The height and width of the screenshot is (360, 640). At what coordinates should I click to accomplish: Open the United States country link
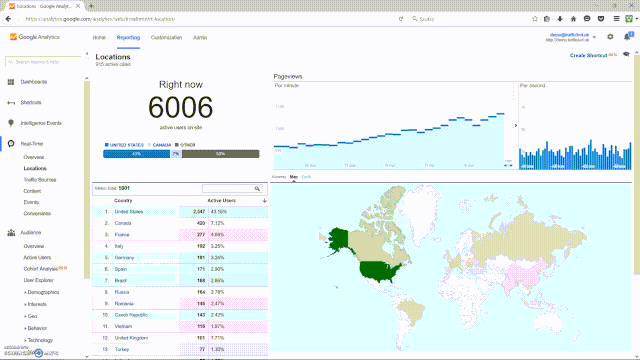pyautogui.click(x=129, y=211)
